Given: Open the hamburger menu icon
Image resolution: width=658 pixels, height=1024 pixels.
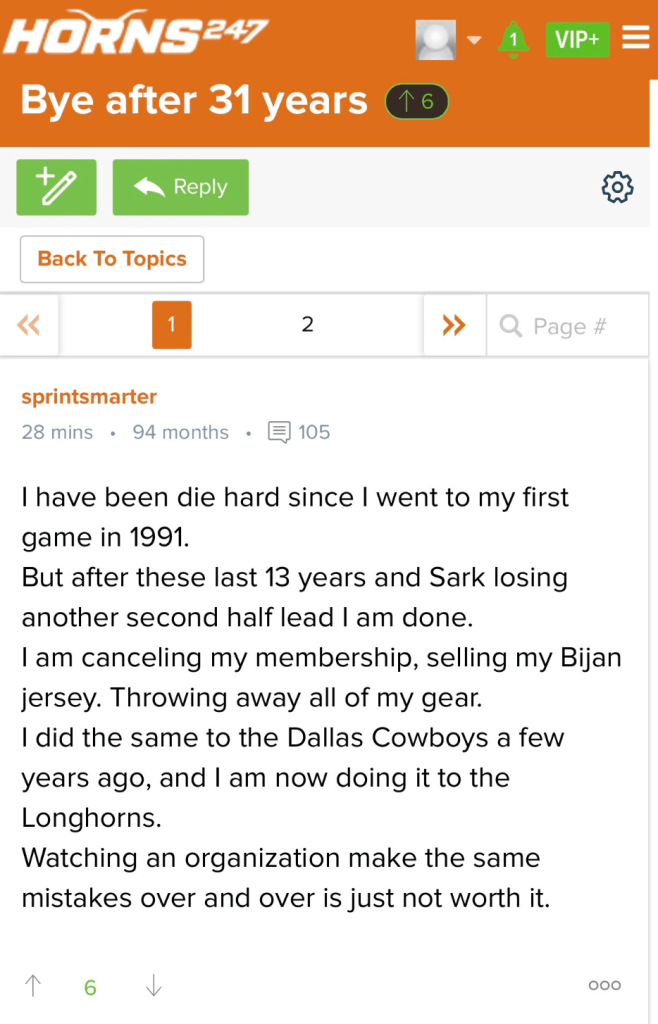Looking at the screenshot, I should [635, 39].
